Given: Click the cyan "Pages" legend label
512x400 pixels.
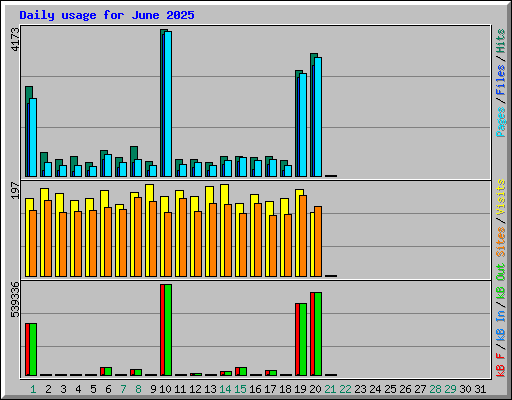Looking at the screenshot, I should pos(501,122).
